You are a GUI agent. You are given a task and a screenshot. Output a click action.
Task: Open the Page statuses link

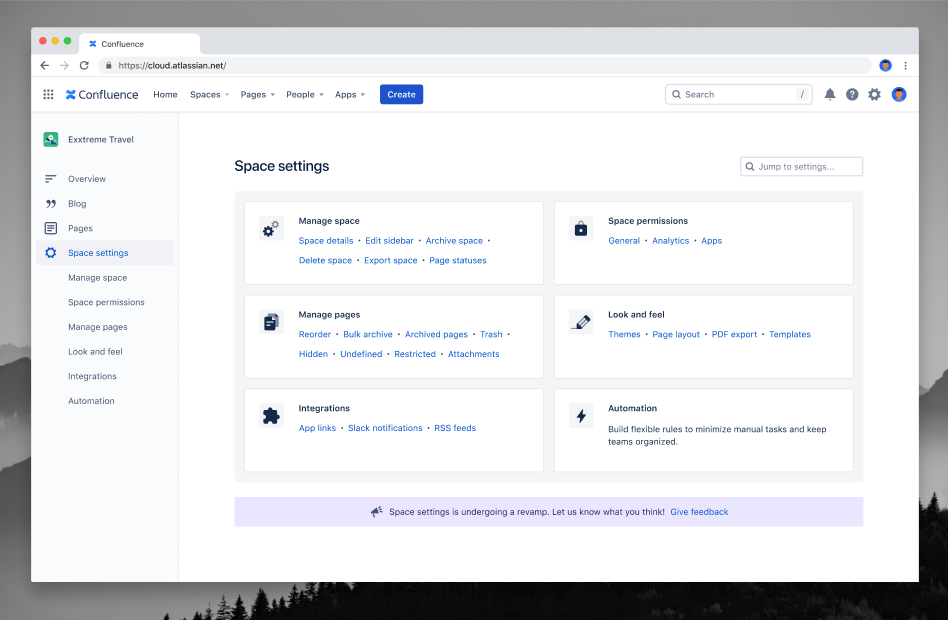tap(458, 261)
